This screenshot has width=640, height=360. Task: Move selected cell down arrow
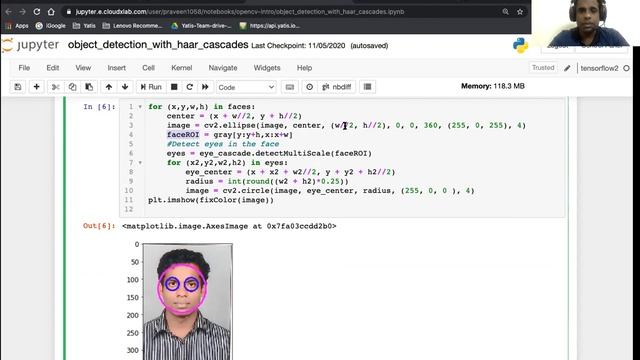pyautogui.click(x=125, y=87)
